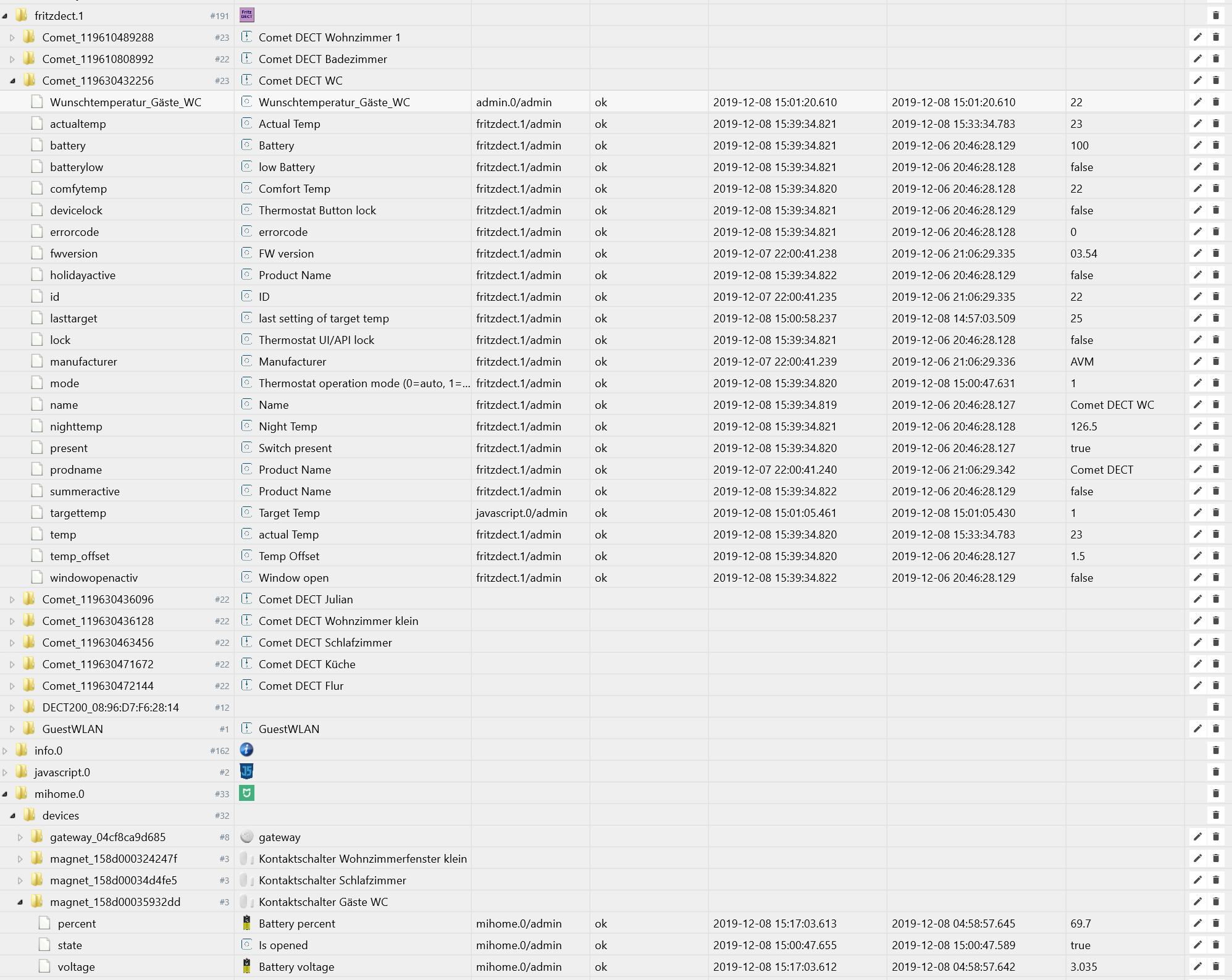This screenshot has width=1232, height=980.
Task: Expand the Comet_119610489288 folder
Action: 12,38
